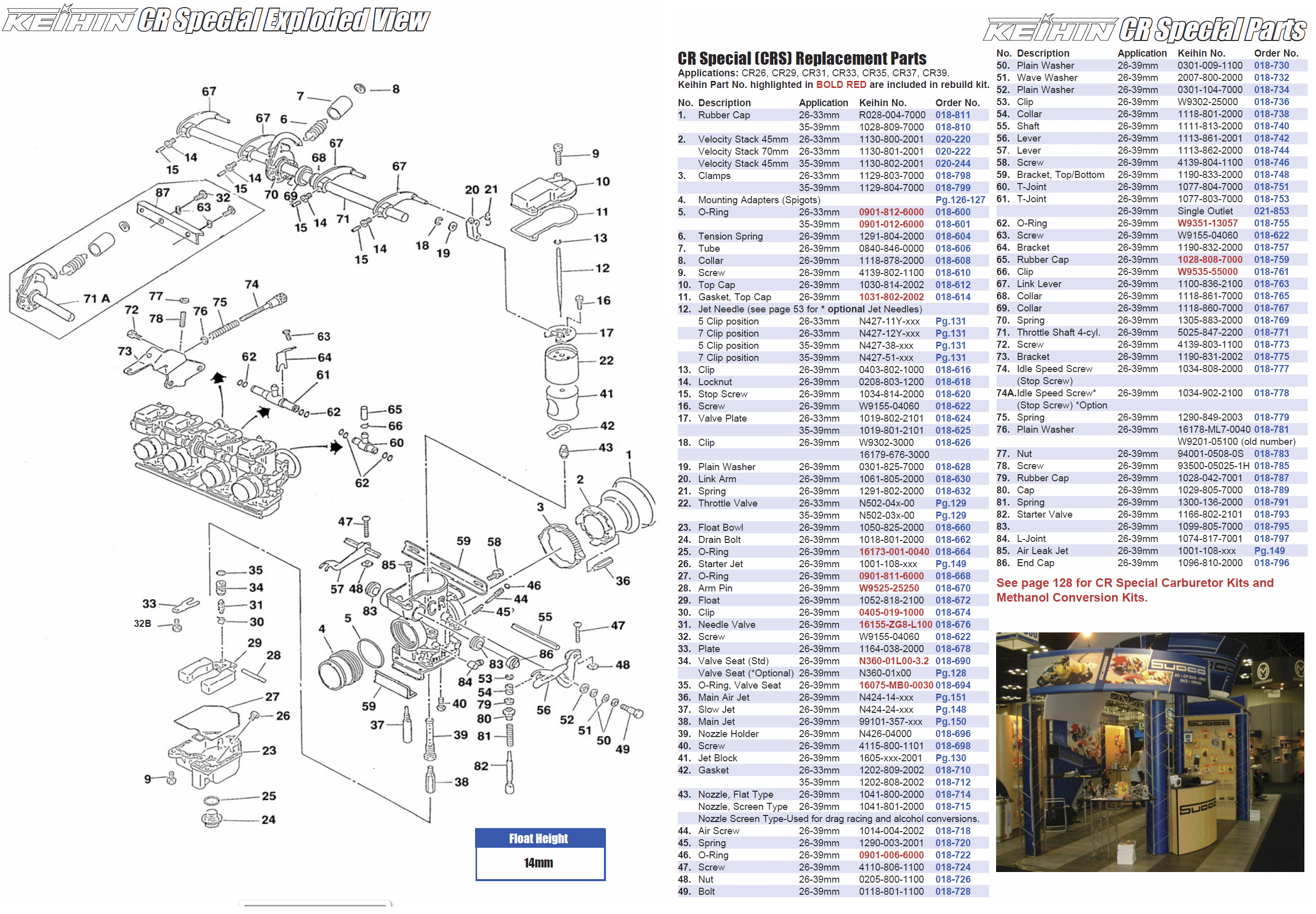
Task: Click order number 018-771 Throttle Shaft 4-cyl.
Action: point(1272,333)
